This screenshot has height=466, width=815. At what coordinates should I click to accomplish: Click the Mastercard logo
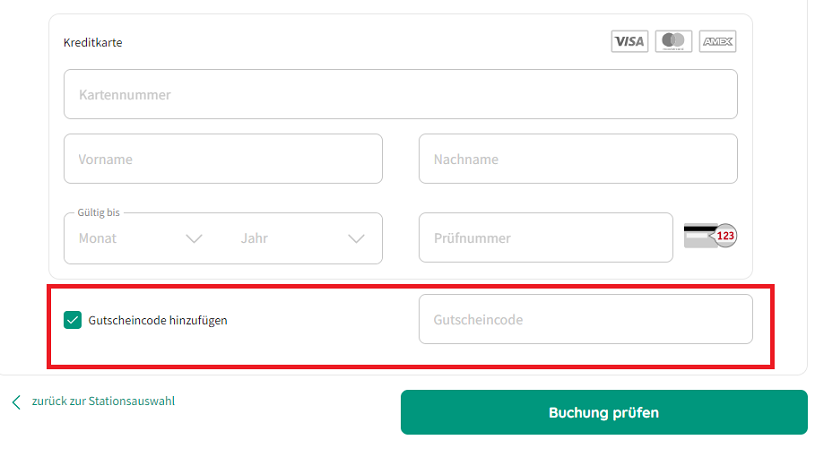(673, 41)
